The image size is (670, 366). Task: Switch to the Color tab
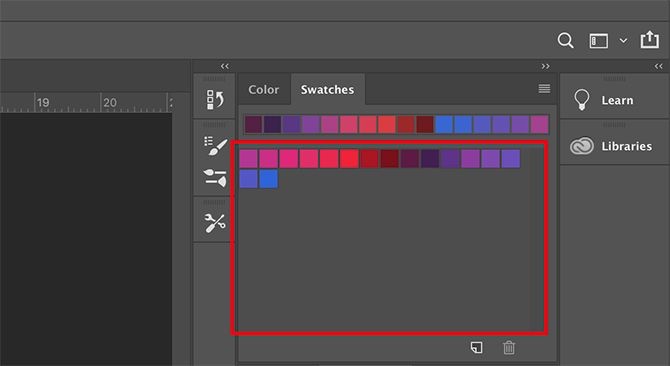click(264, 90)
